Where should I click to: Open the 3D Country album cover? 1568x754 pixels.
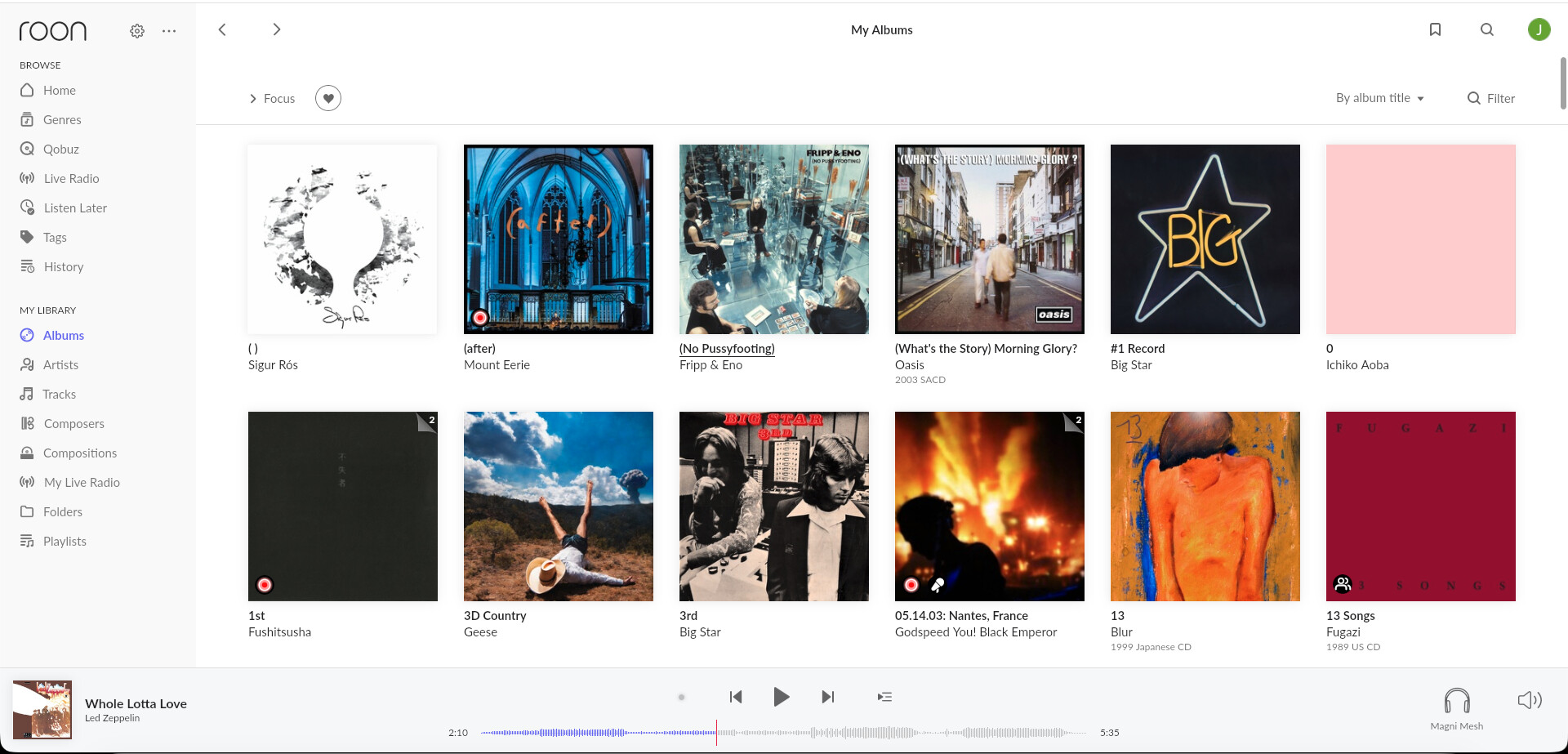(x=559, y=506)
